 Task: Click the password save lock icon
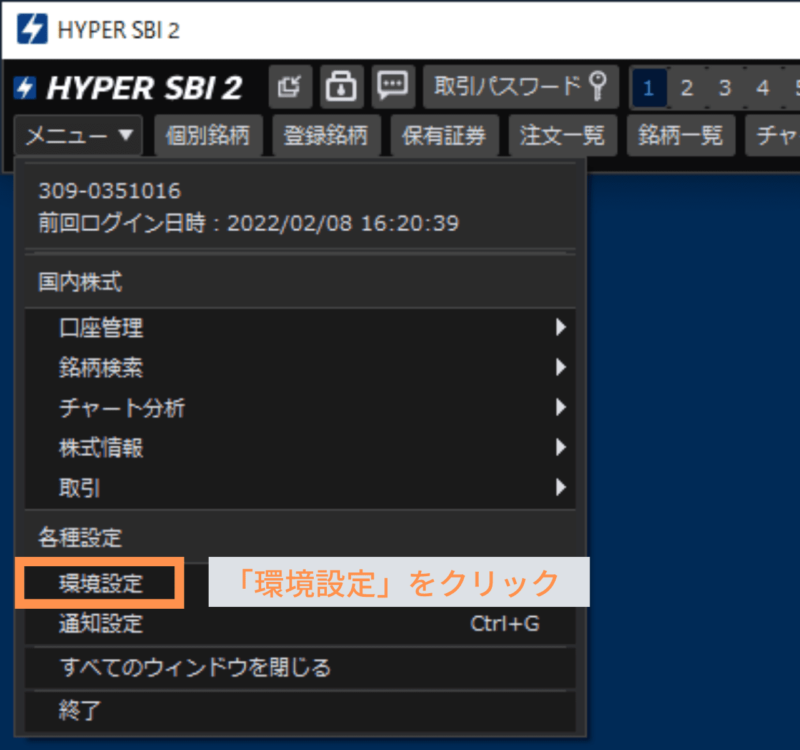pos(341,87)
